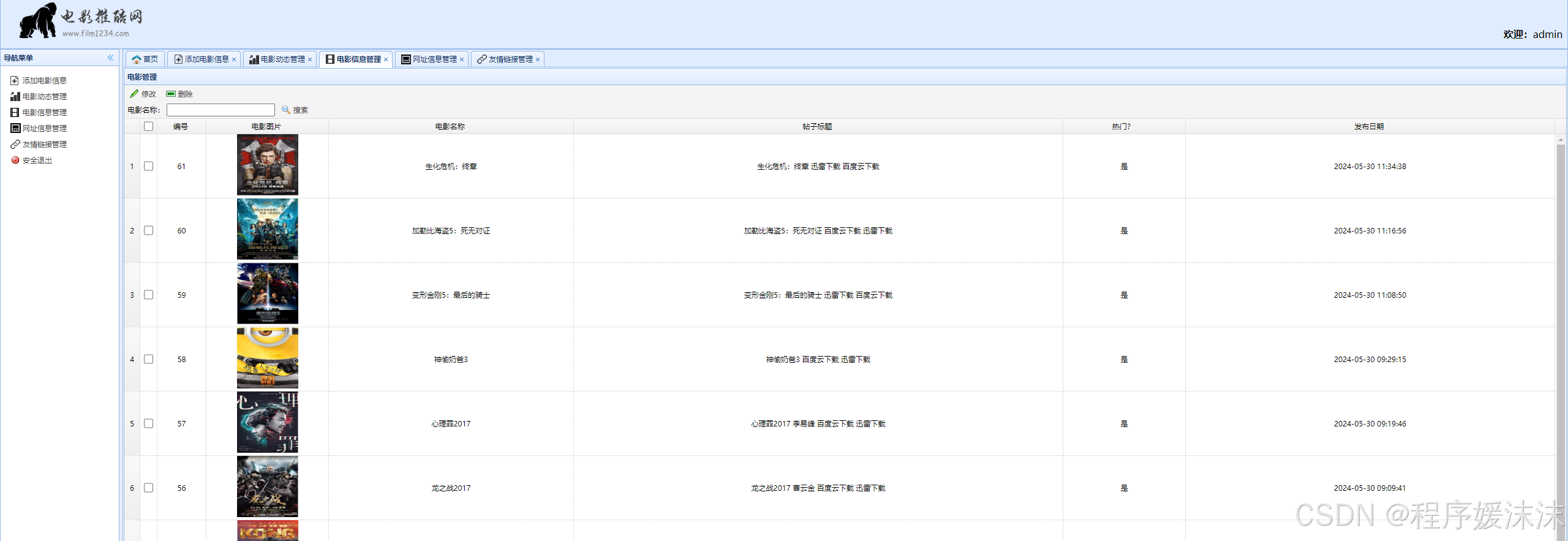Click the 欢迎：admin user label
Screen dimensions: 1568x541
point(1532,34)
